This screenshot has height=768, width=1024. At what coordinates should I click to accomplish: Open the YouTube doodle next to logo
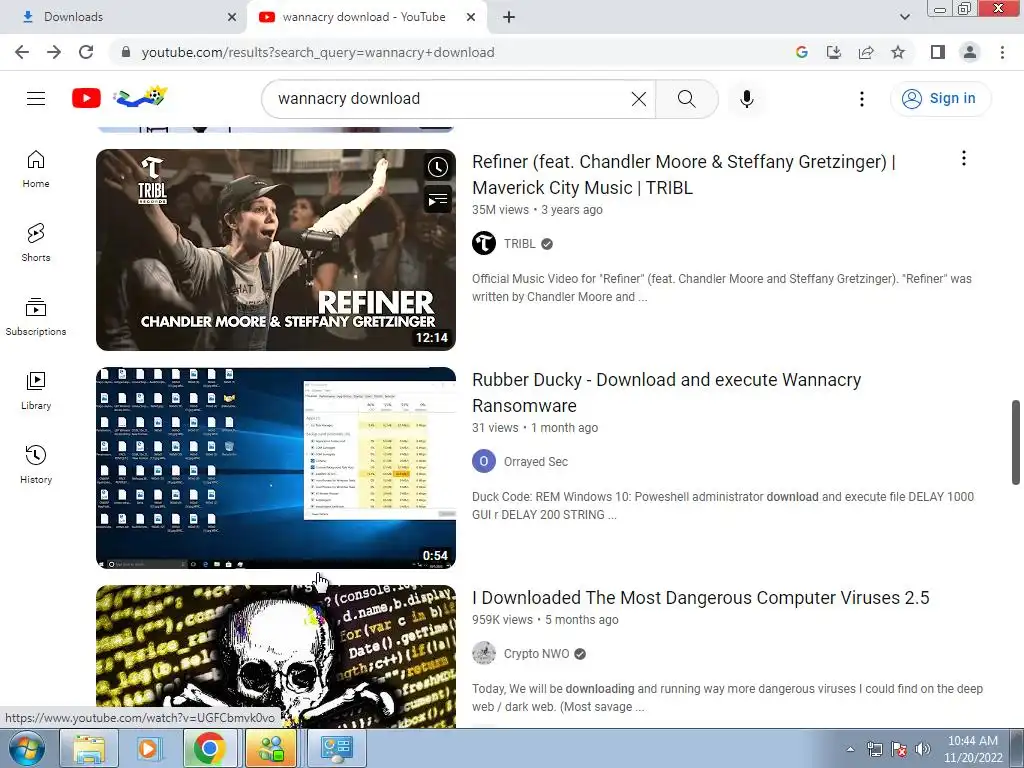pos(140,97)
